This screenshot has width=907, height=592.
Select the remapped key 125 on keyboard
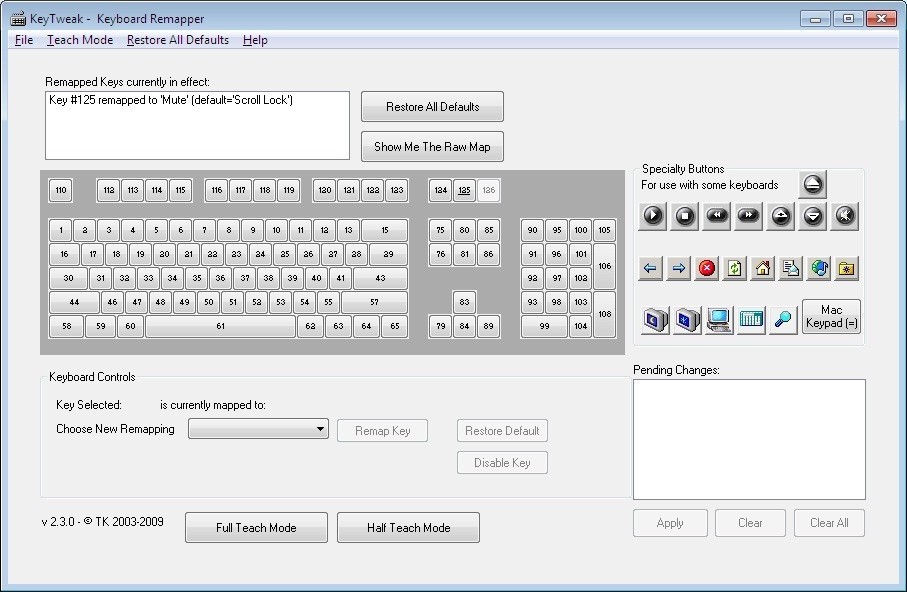point(465,190)
